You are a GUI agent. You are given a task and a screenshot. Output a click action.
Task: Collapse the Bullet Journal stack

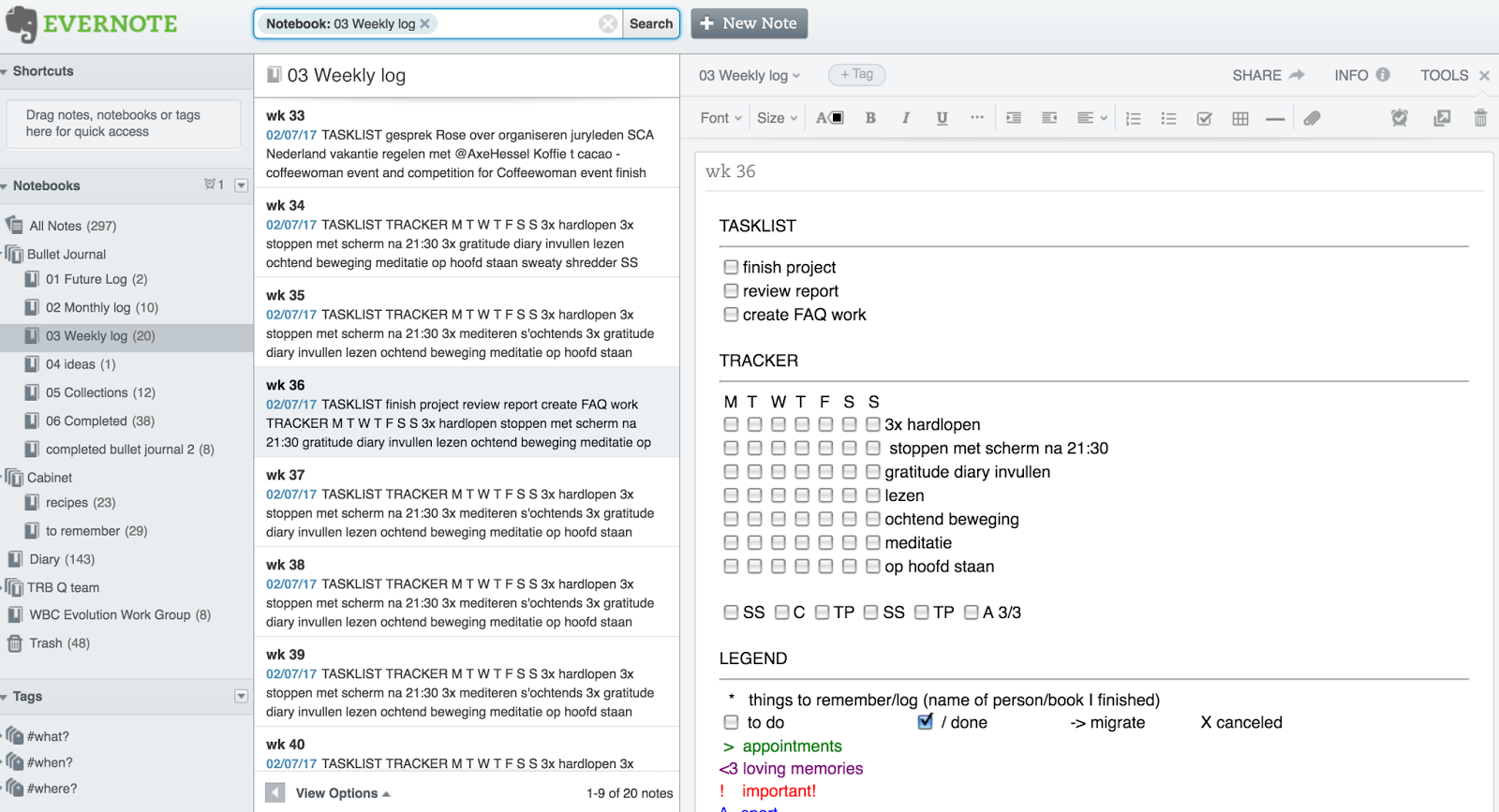(3, 254)
